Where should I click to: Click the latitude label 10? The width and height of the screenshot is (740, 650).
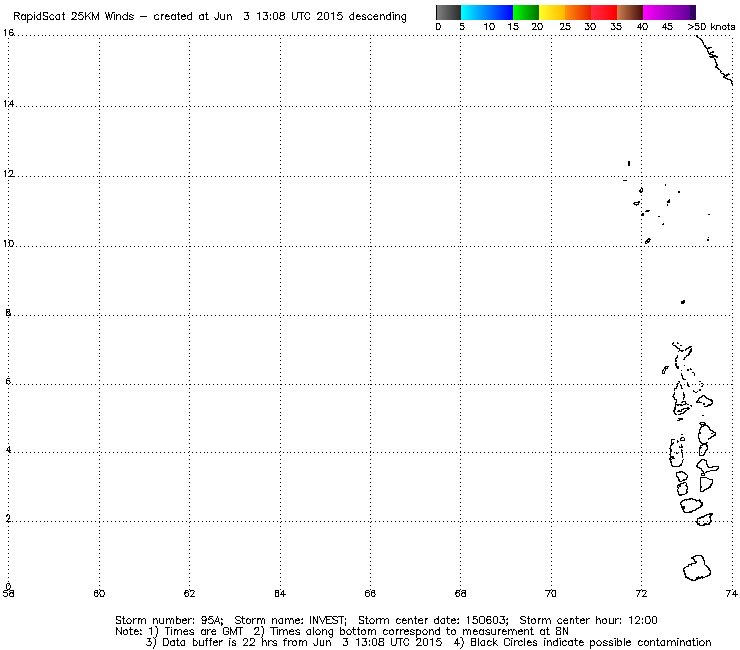(x=8, y=244)
